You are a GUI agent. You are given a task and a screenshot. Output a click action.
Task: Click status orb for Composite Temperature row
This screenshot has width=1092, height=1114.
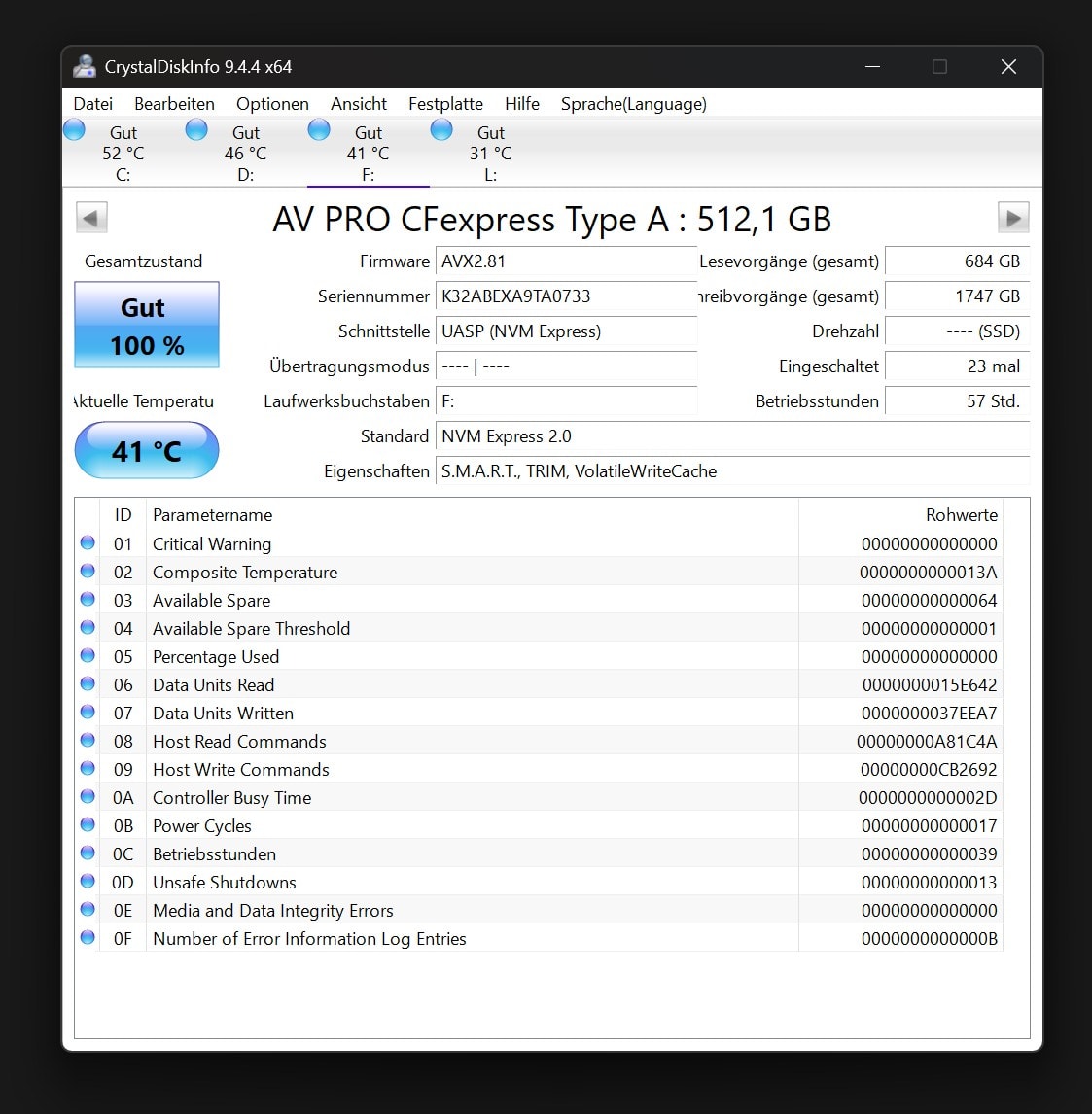click(88, 572)
